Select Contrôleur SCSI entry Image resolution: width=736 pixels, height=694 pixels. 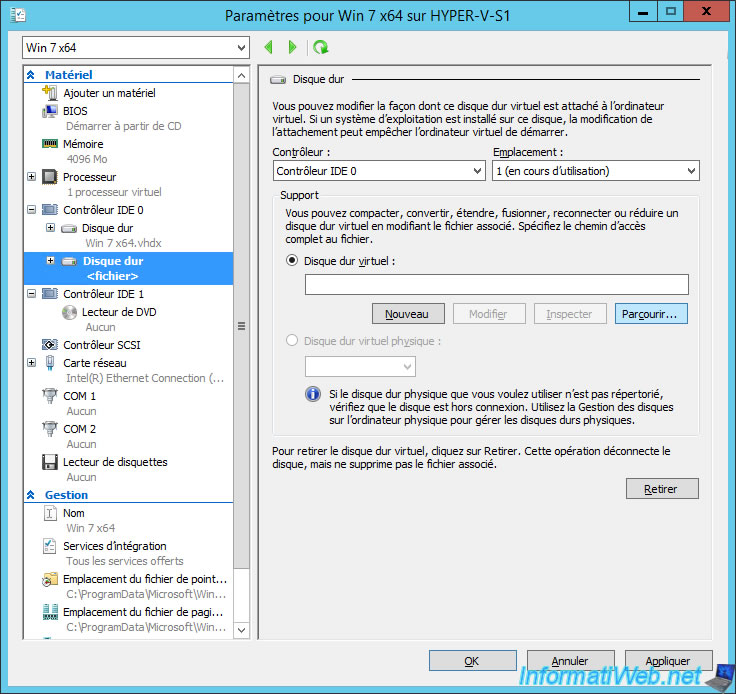pos(102,345)
